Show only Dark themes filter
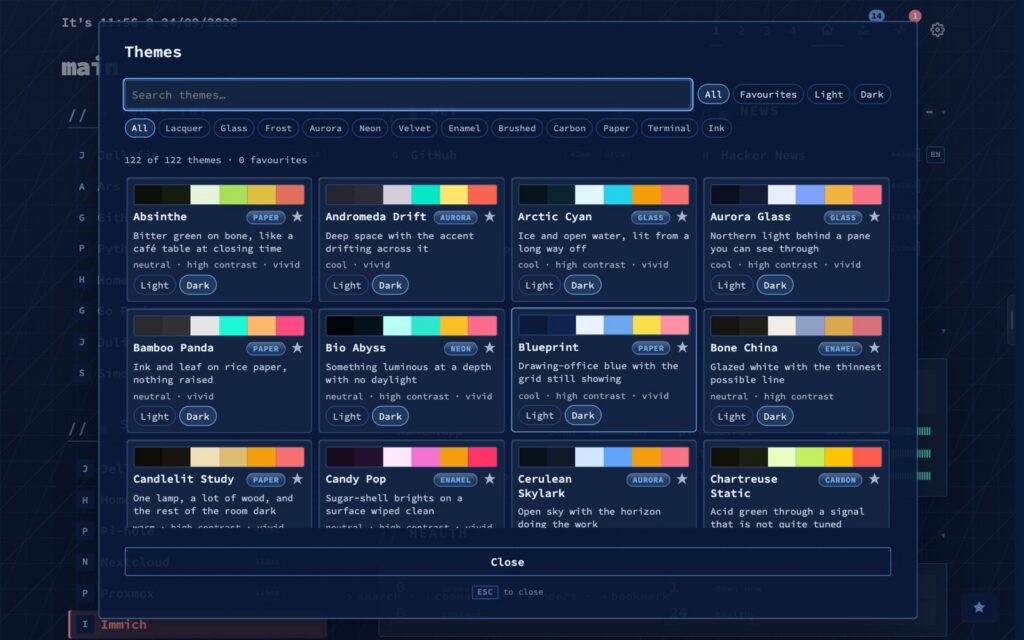 click(872, 95)
